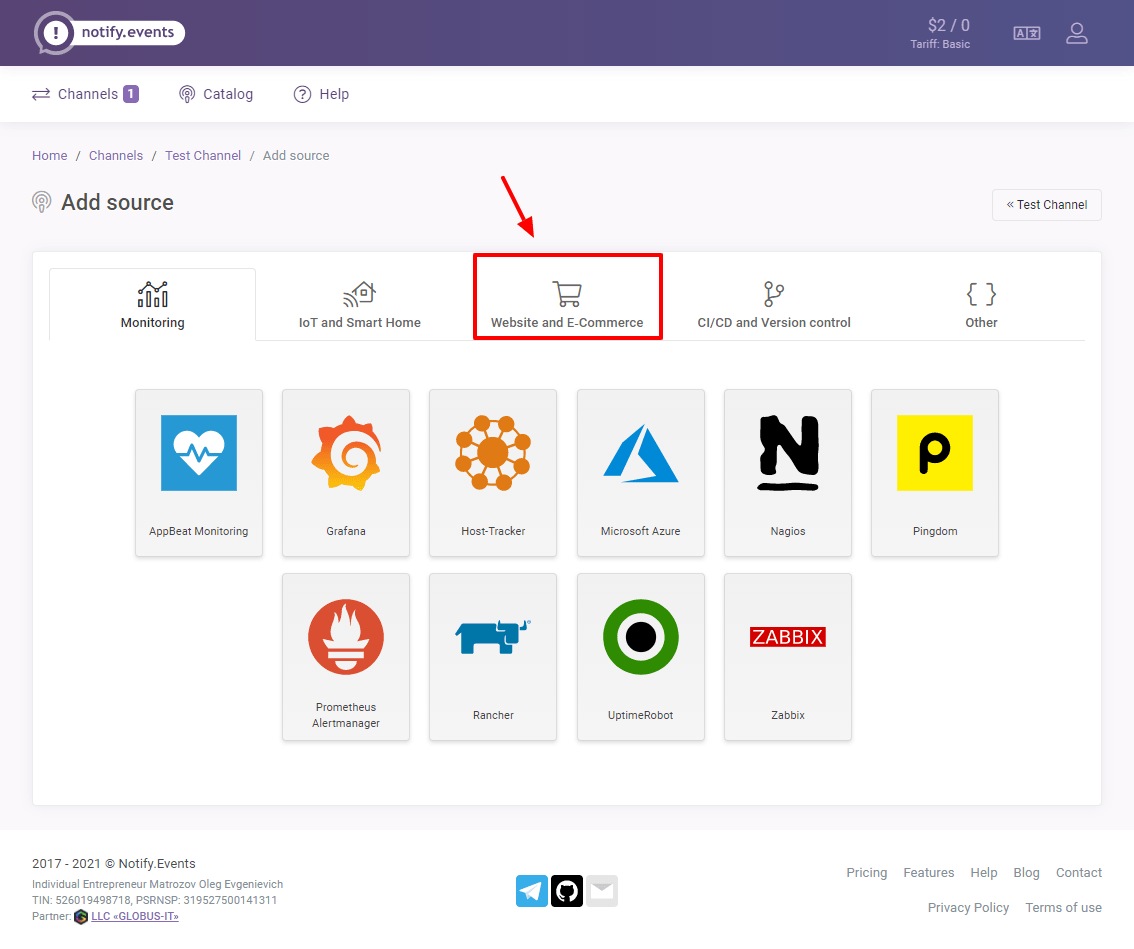The image size is (1134, 949).
Task: Open the footer Help link
Action: [x=984, y=872]
